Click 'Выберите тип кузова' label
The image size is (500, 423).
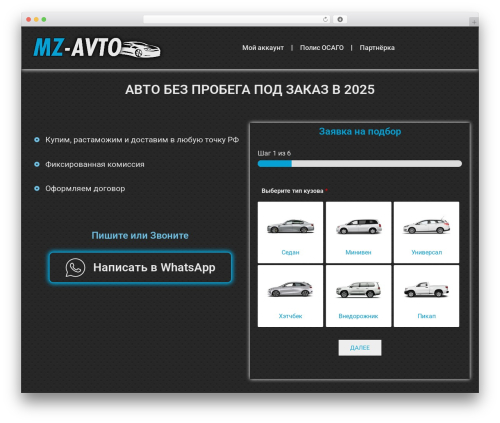click(x=292, y=191)
